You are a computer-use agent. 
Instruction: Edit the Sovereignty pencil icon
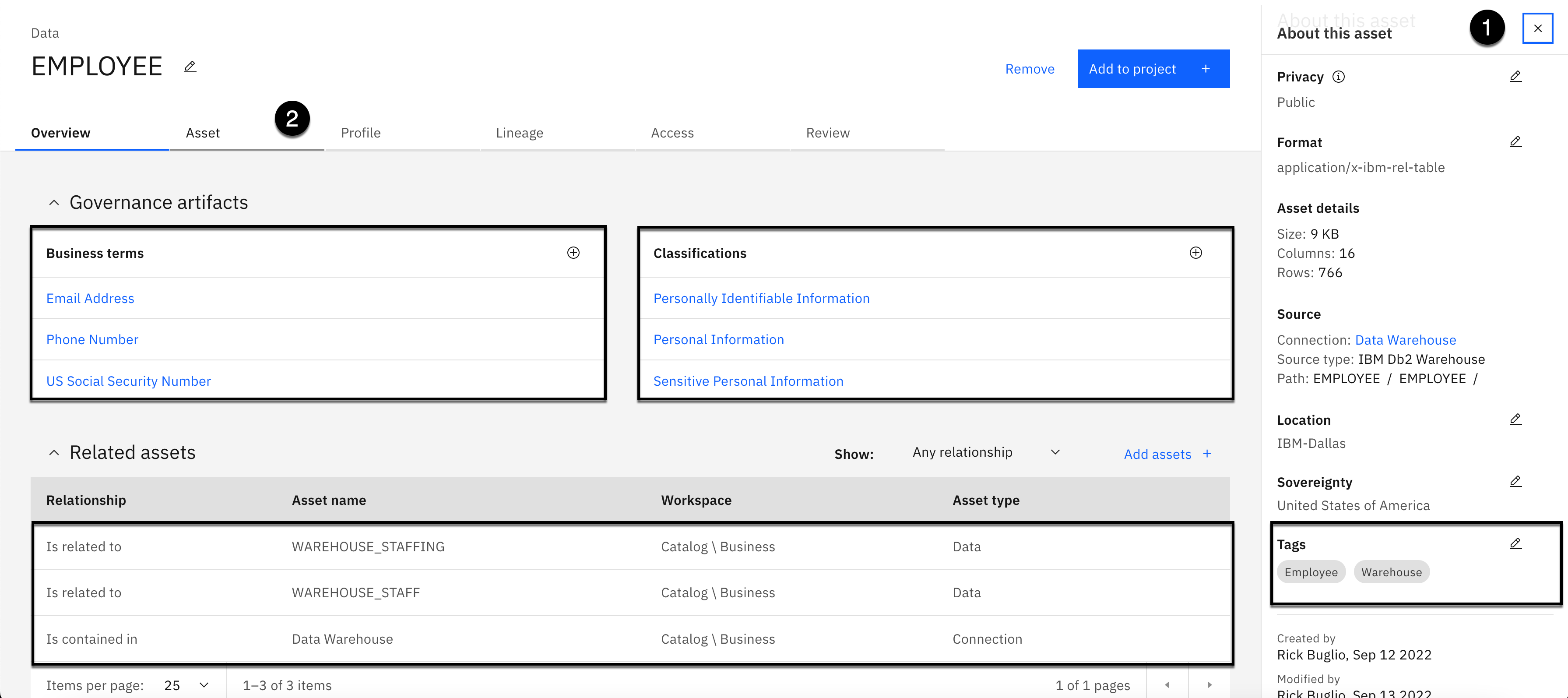pos(1515,482)
